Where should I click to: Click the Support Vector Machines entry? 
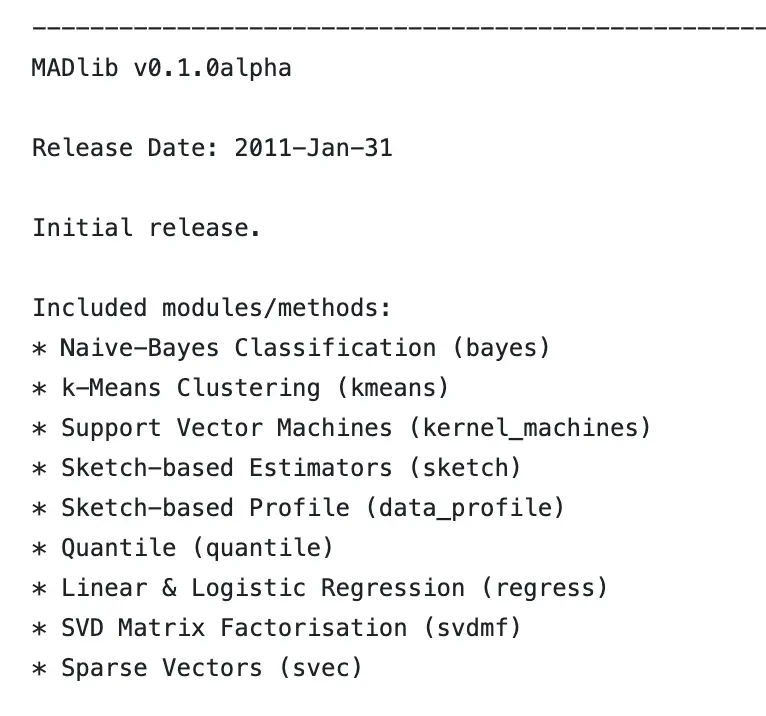pos(227,428)
